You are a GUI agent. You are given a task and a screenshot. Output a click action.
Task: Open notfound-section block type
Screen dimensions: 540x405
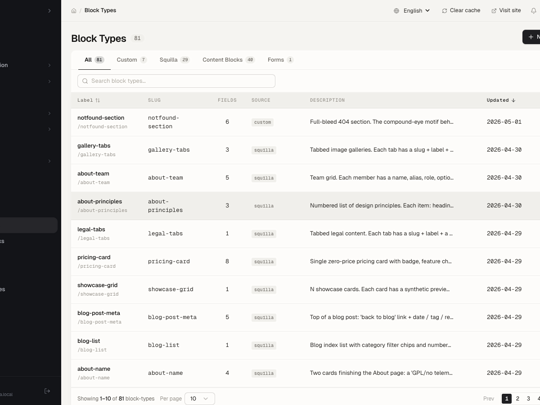(x=101, y=118)
